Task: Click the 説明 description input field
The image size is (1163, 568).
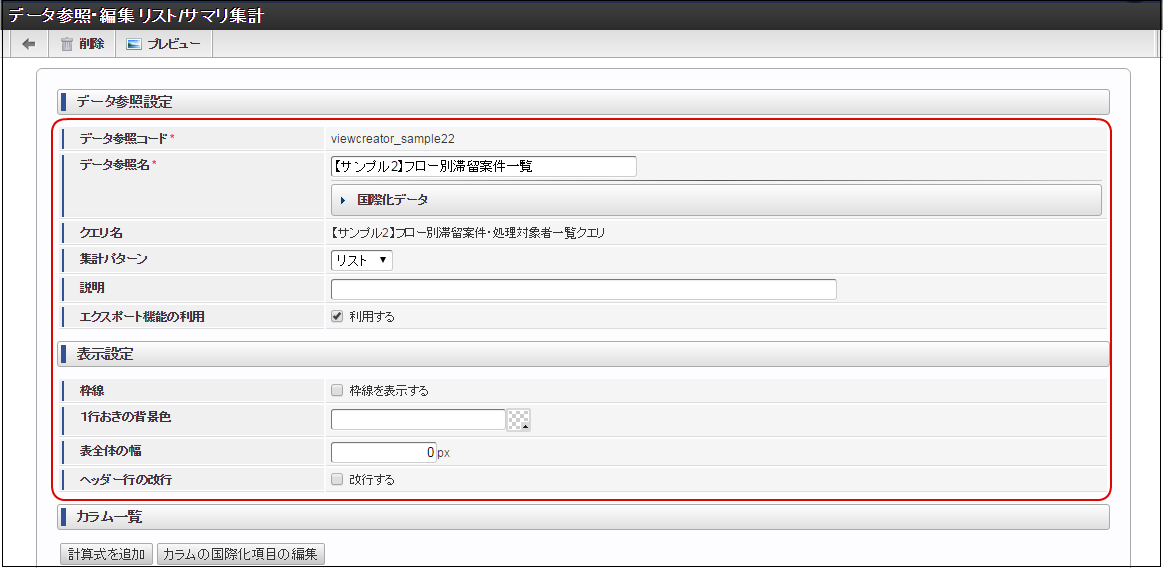Action: pos(584,289)
